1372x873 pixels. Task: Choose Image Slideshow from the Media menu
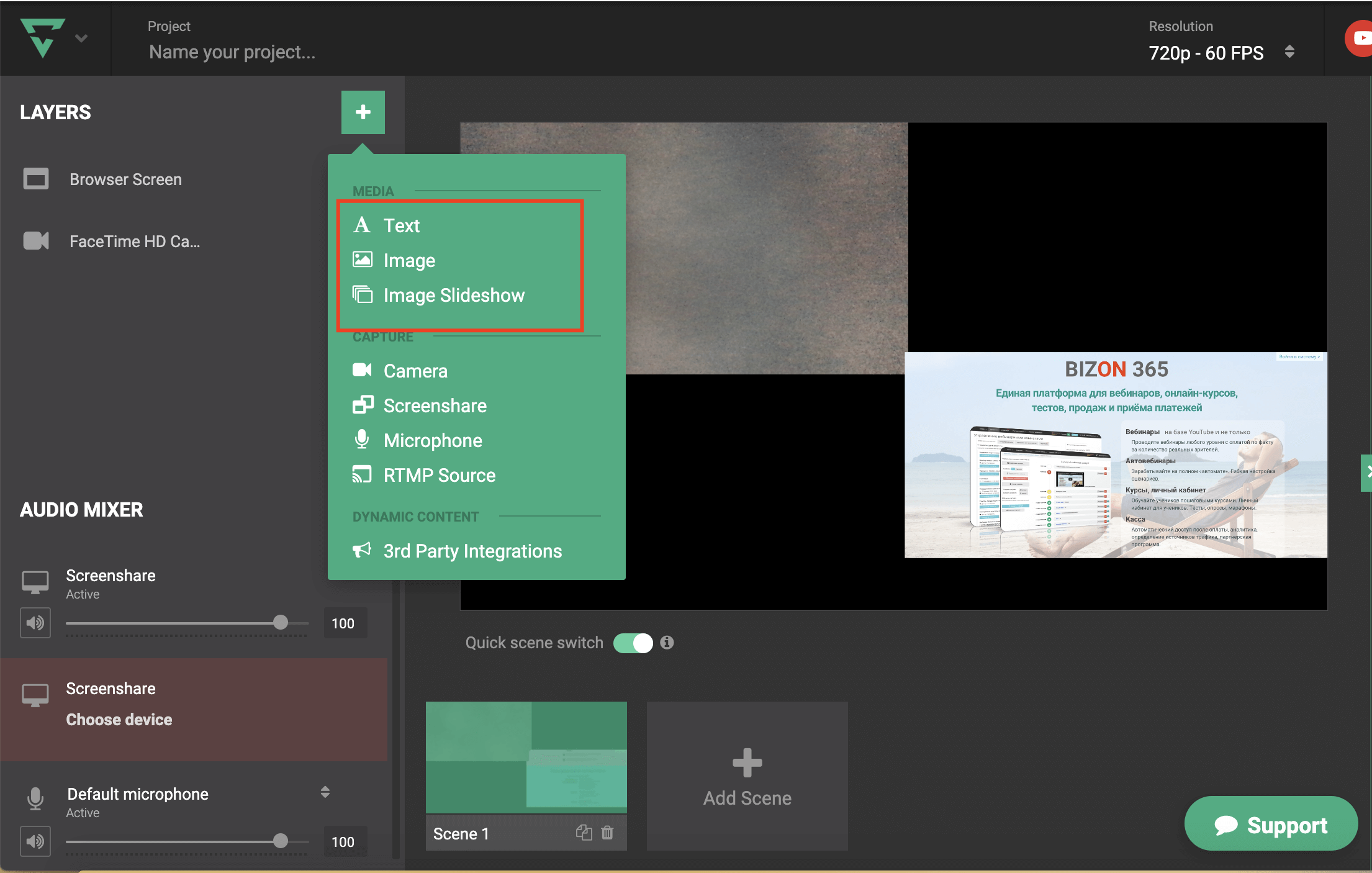pyautogui.click(x=454, y=295)
